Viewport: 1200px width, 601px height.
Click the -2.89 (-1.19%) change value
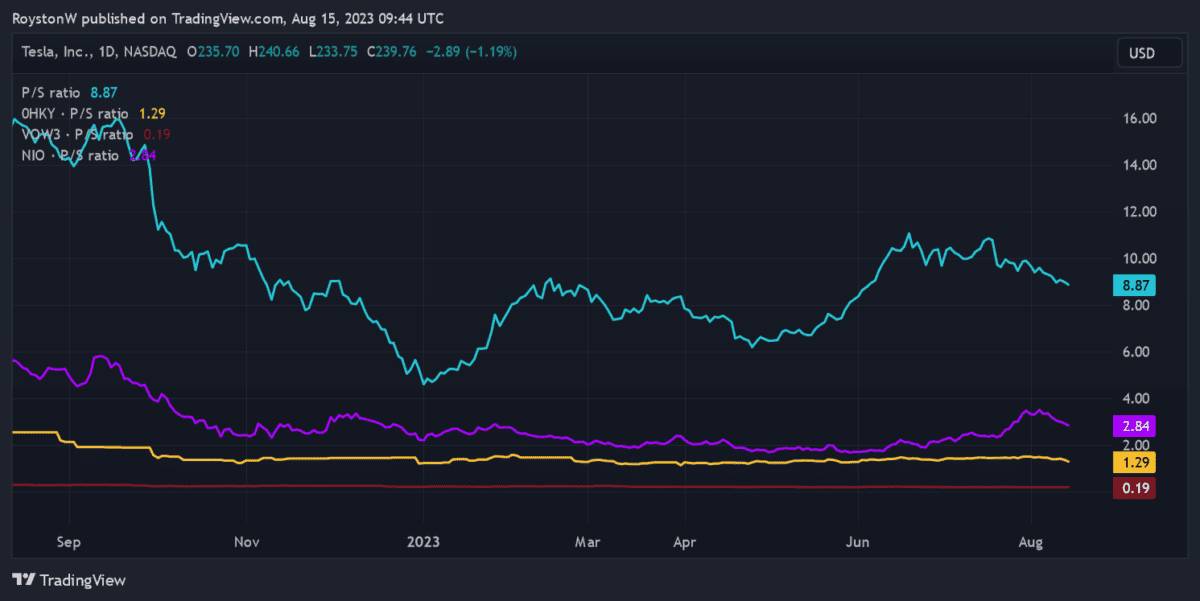472,51
